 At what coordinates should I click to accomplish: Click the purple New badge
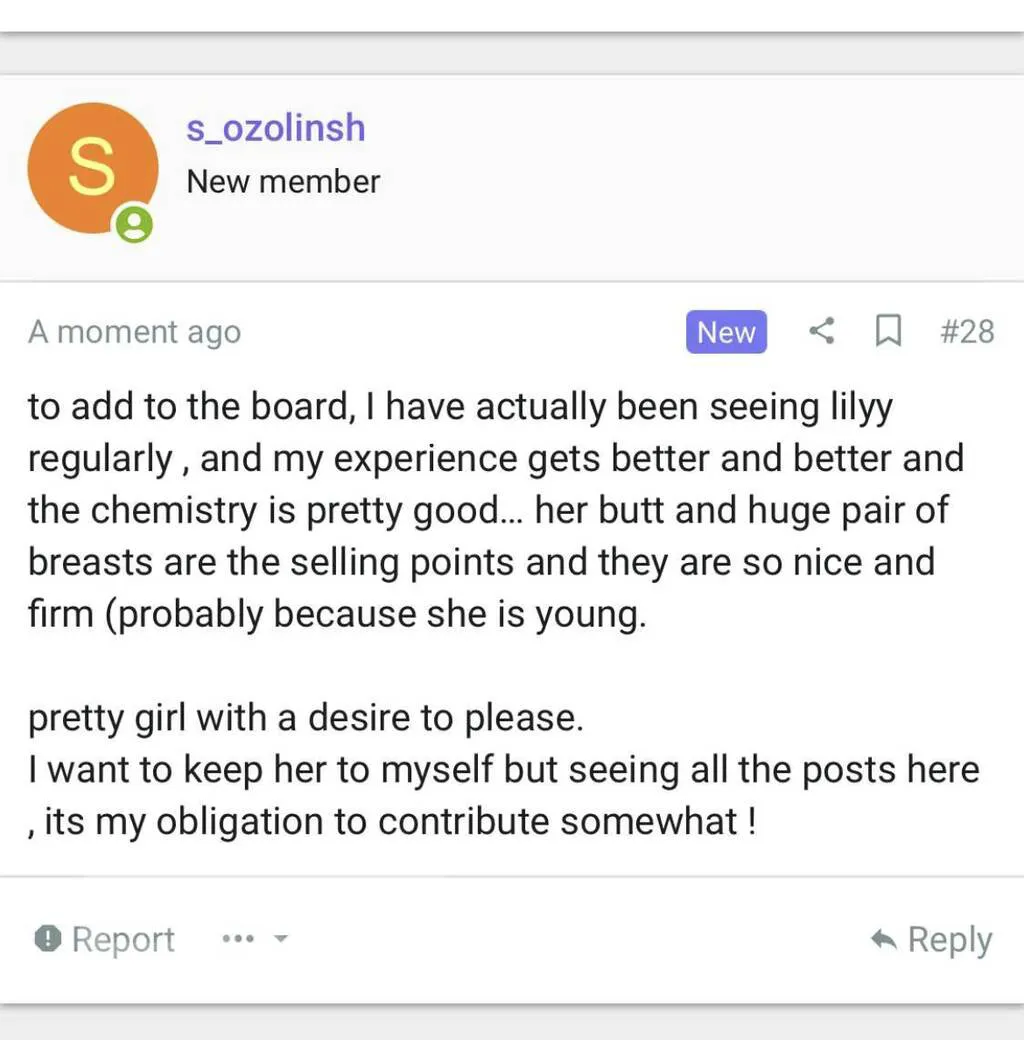click(726, 332)
